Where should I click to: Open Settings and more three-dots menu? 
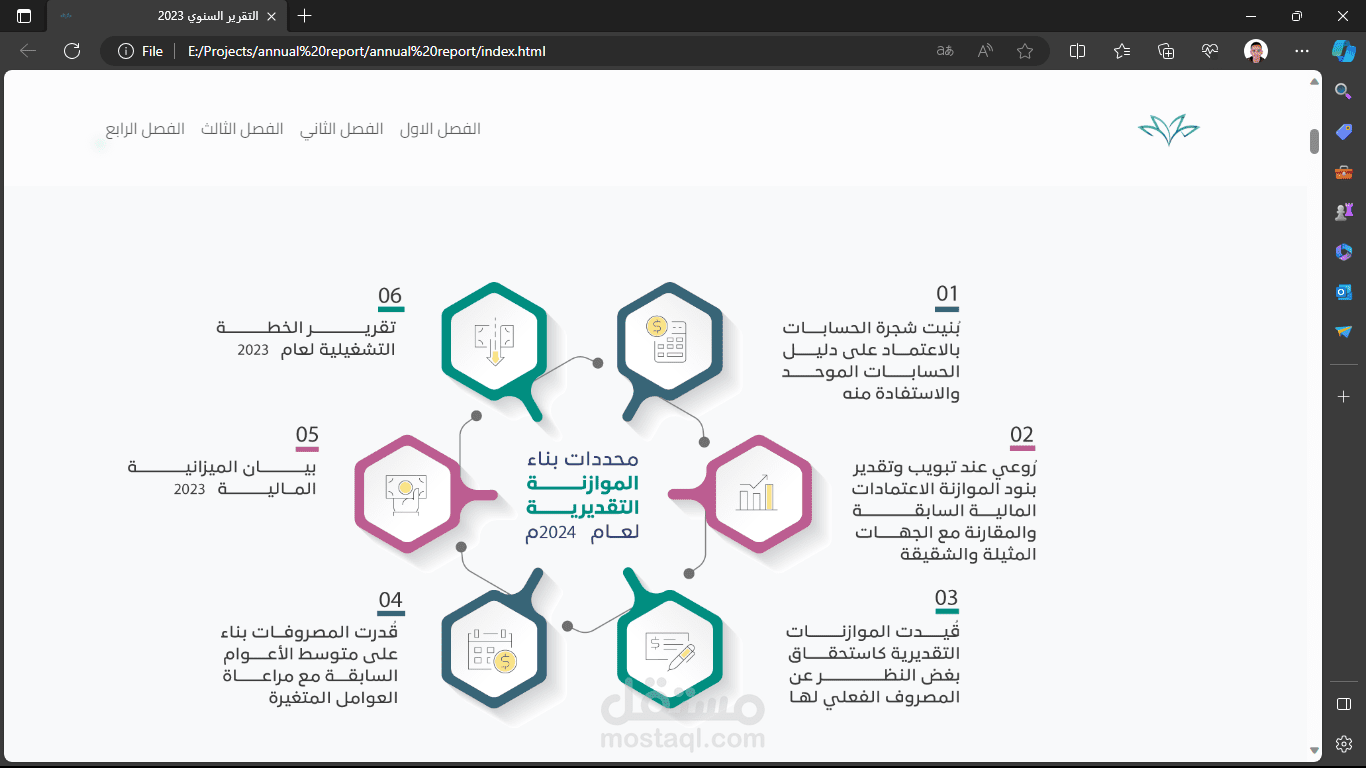point(1301,51)
